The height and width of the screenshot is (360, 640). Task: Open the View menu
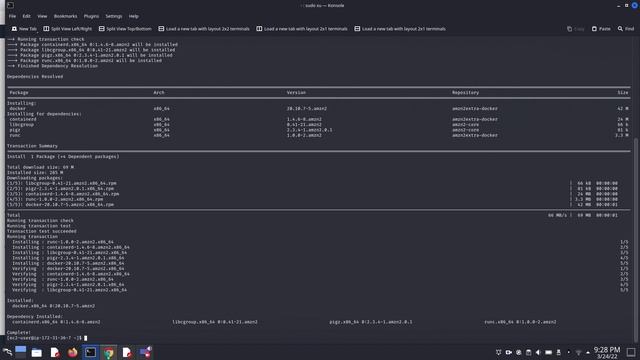(x=42, y=16)
